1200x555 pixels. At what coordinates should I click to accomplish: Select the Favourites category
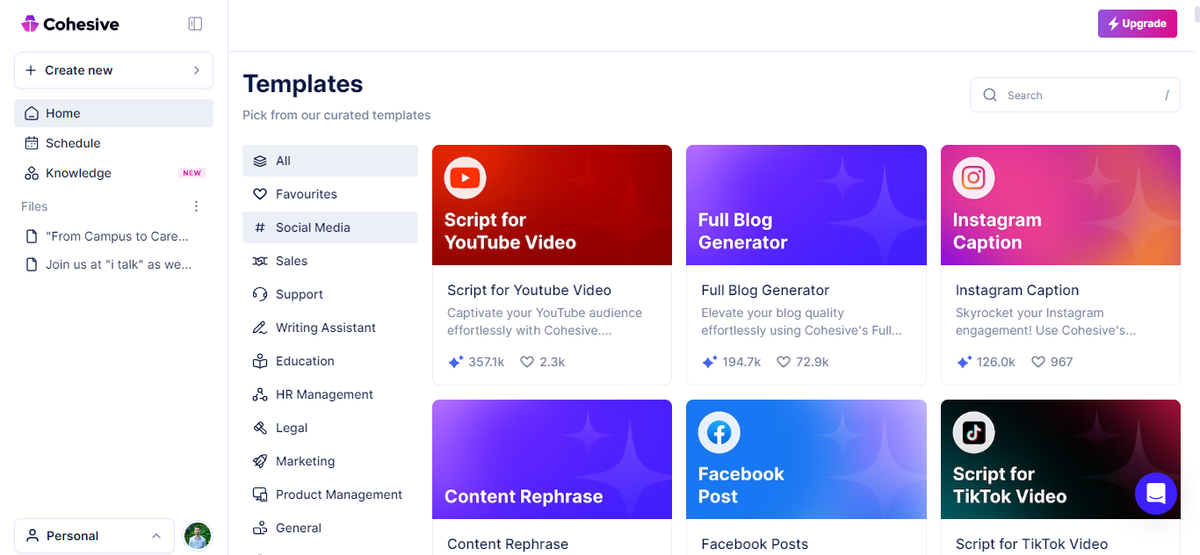[x=330, y=194]
